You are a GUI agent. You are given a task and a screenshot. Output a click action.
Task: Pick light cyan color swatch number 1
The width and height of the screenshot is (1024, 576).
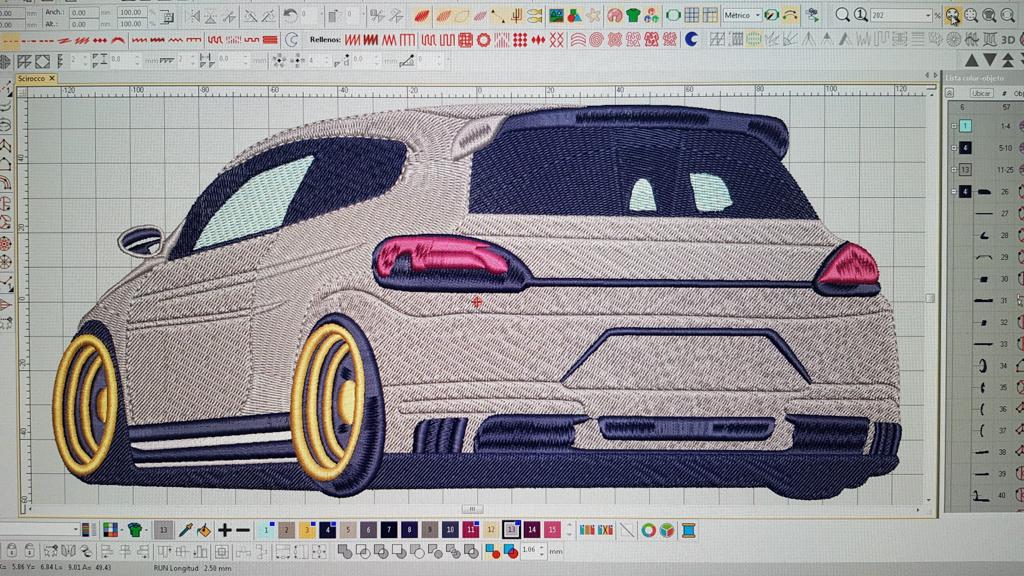pyautogui.click(x=266, y=530)
